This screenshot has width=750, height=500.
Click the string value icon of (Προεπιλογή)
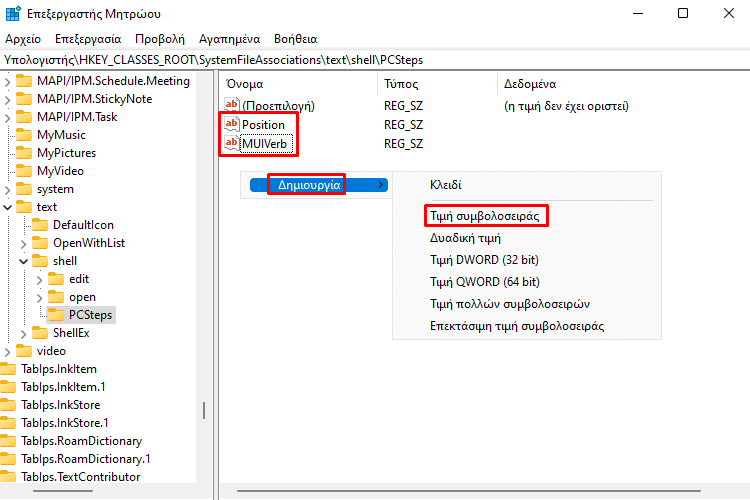coord(232,105)
